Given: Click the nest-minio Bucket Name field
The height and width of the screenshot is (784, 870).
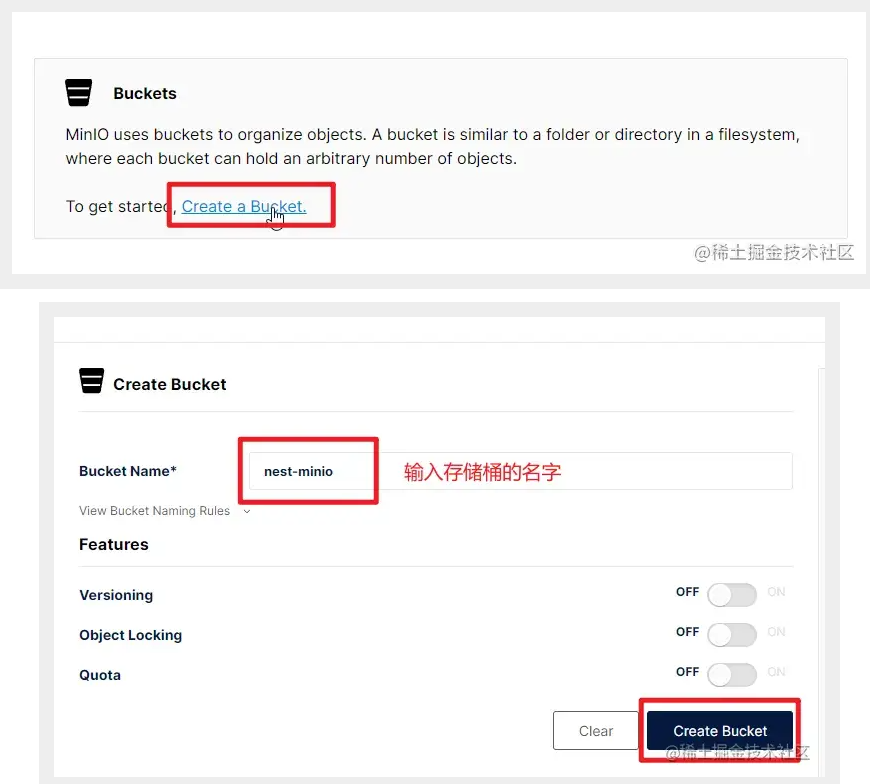Looking at the screenshot, I should click(520, 471).
